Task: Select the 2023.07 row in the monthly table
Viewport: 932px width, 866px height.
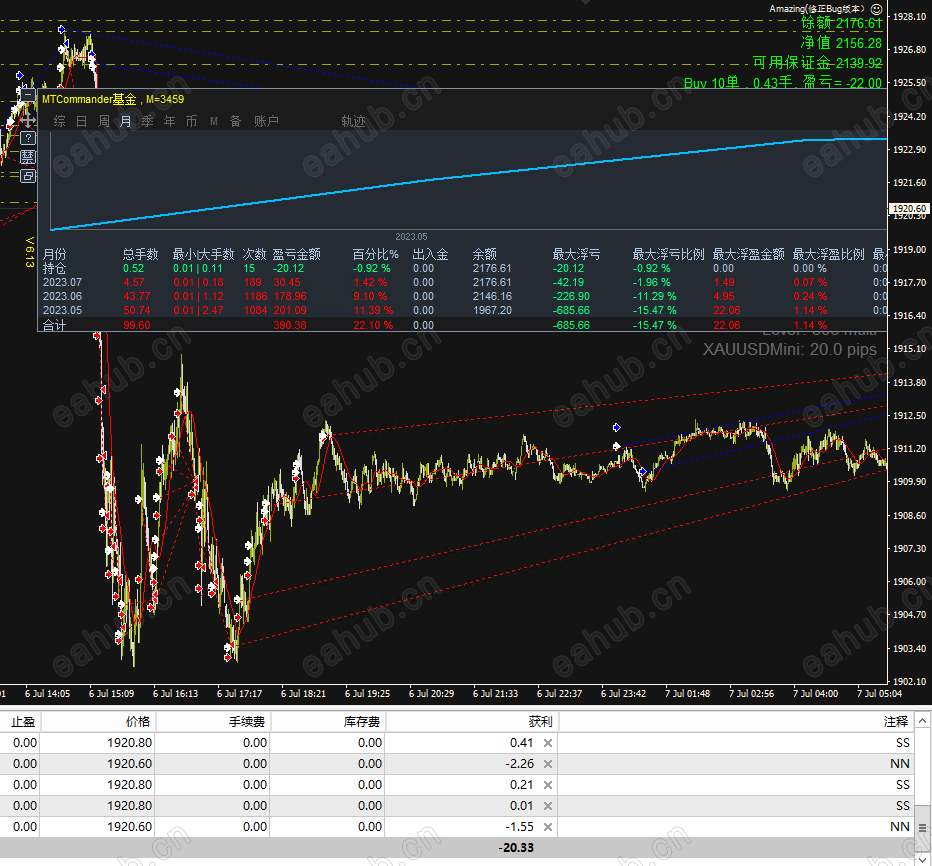Action: click(461, 282)
